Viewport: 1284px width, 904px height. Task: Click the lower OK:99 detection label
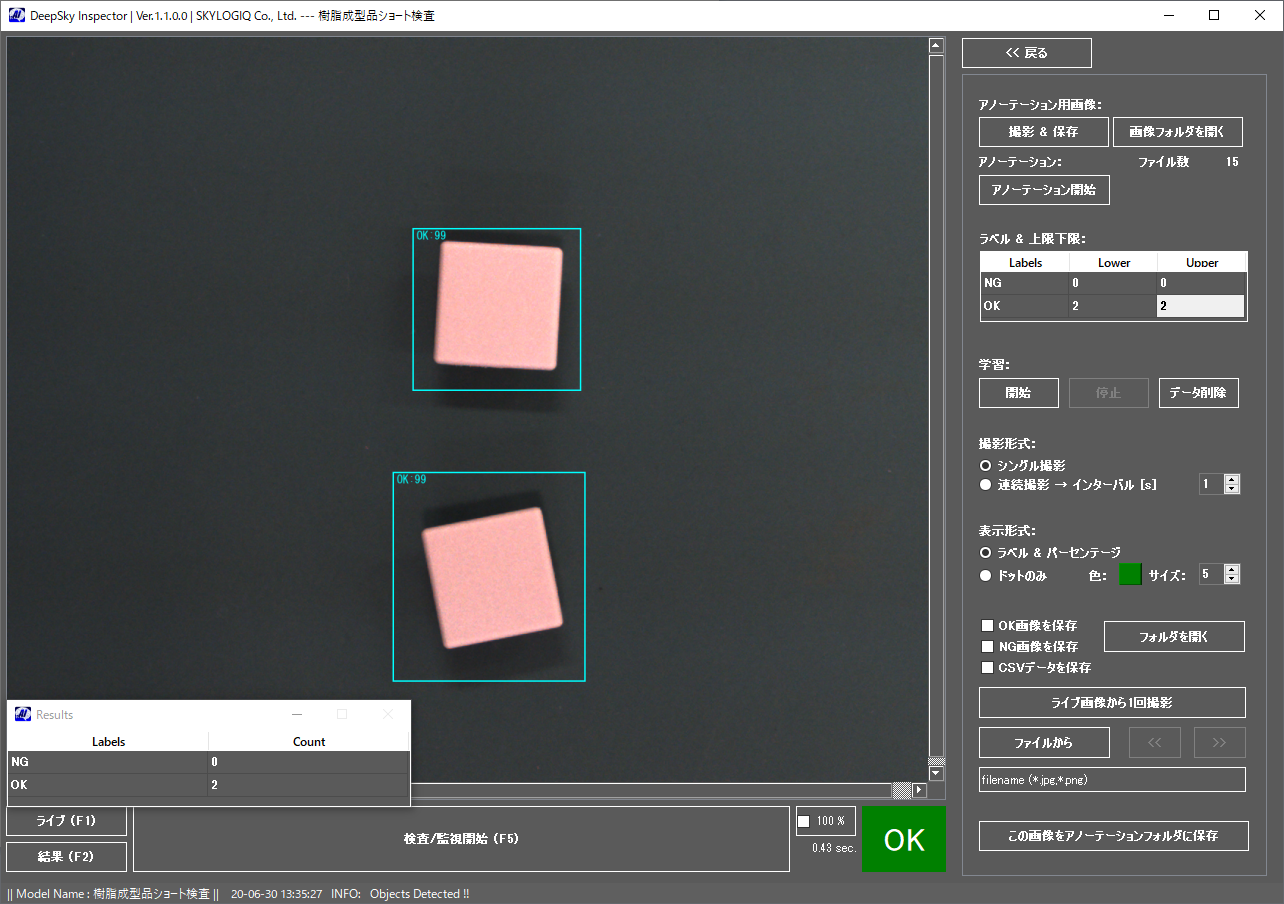coord(411,480)
